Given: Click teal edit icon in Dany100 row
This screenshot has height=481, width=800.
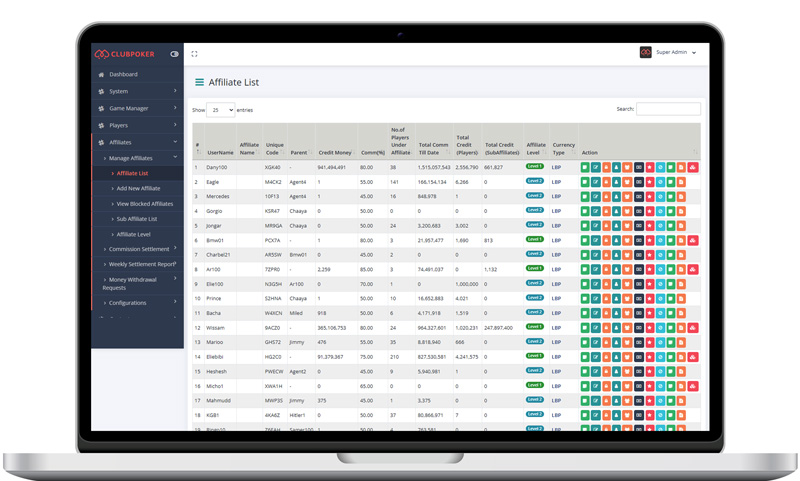Looking at the screenshot, I should tap(595, 167).
